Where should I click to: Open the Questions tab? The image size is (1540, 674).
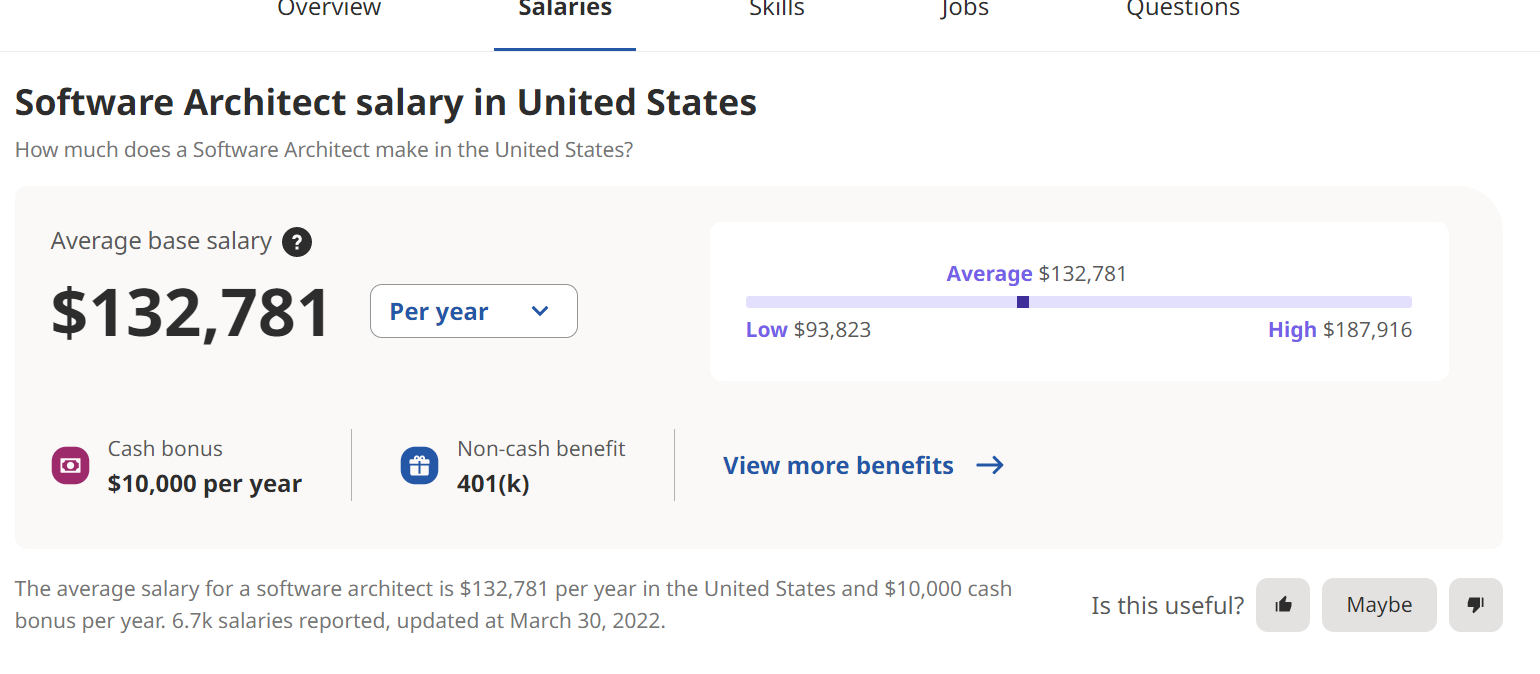1183,10
